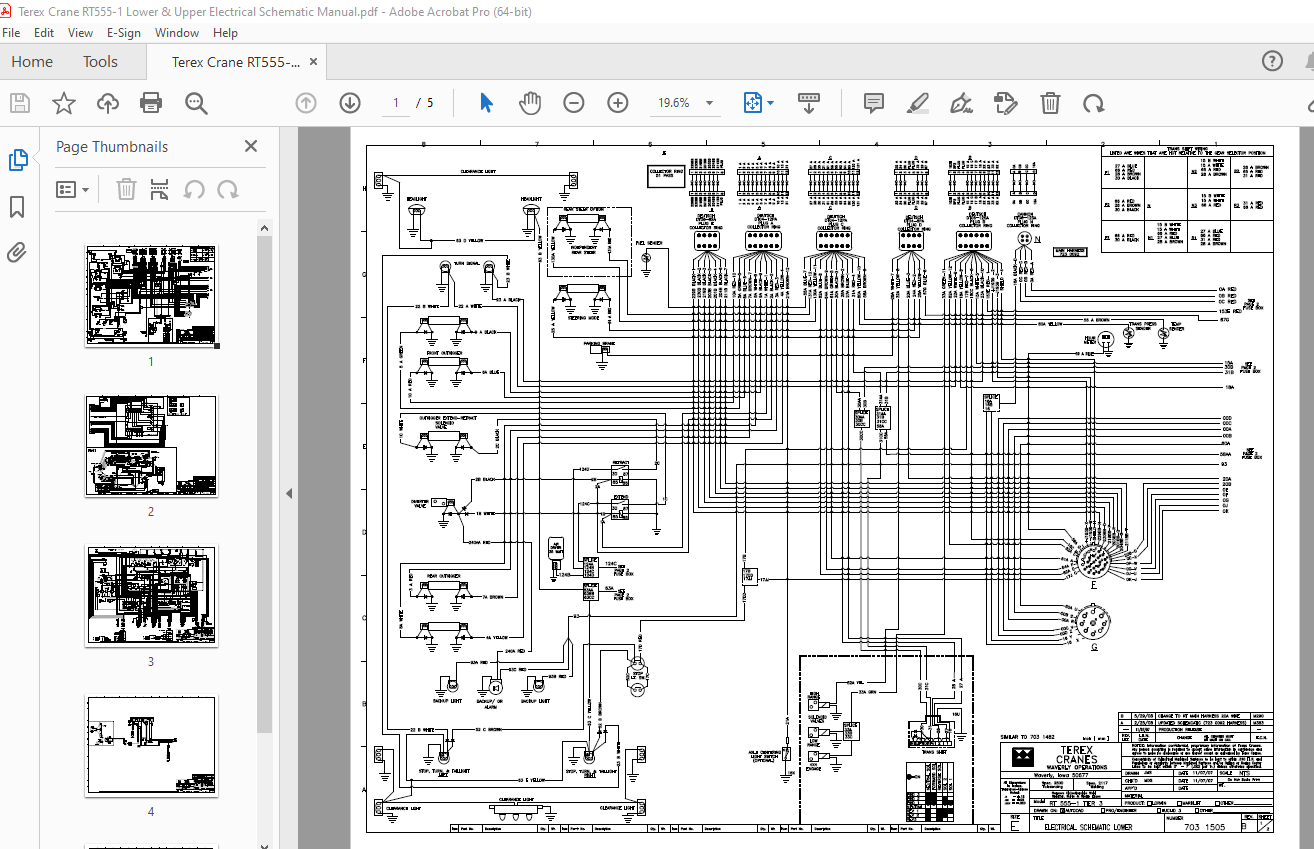Click the thumbnails panel trash icon
The height and width of the screenshot is (849, 1314).
click(x=126, y=188)
